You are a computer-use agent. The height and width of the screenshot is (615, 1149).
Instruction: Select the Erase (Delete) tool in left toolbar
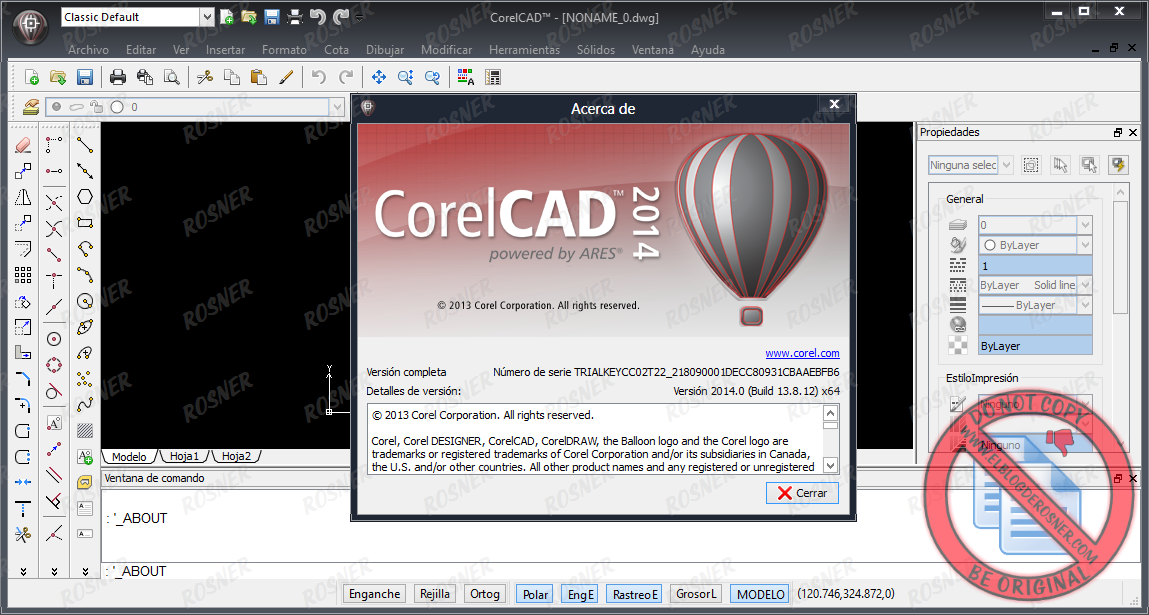click(x=23, y=144)
